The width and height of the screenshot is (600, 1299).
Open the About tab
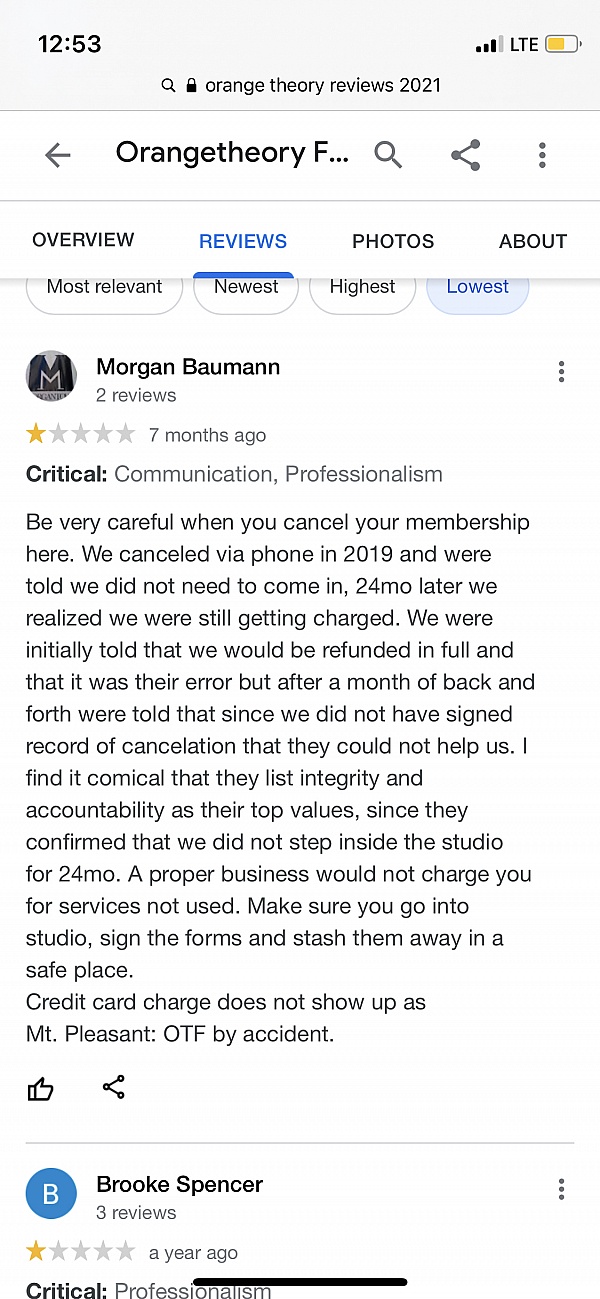pyautogui.click(x=533, y=241)
